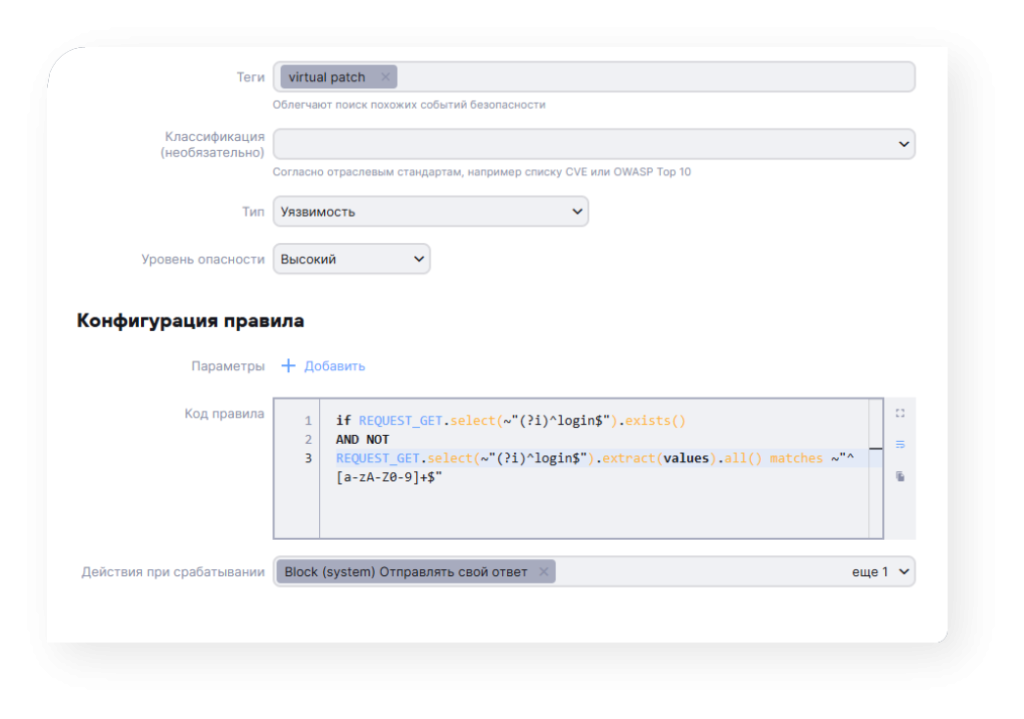Remove the virtual patch tag
This screenshot has height=719, width=1024.
[x=385, y=77]
